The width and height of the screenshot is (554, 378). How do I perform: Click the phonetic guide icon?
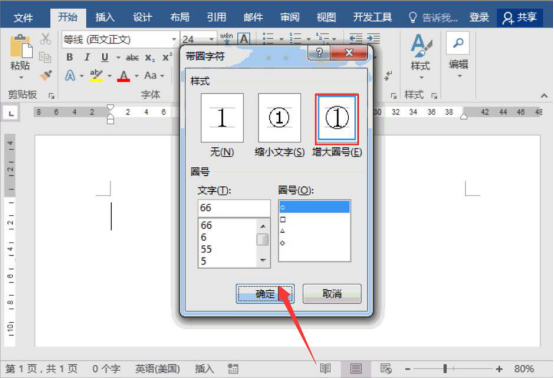226,38
